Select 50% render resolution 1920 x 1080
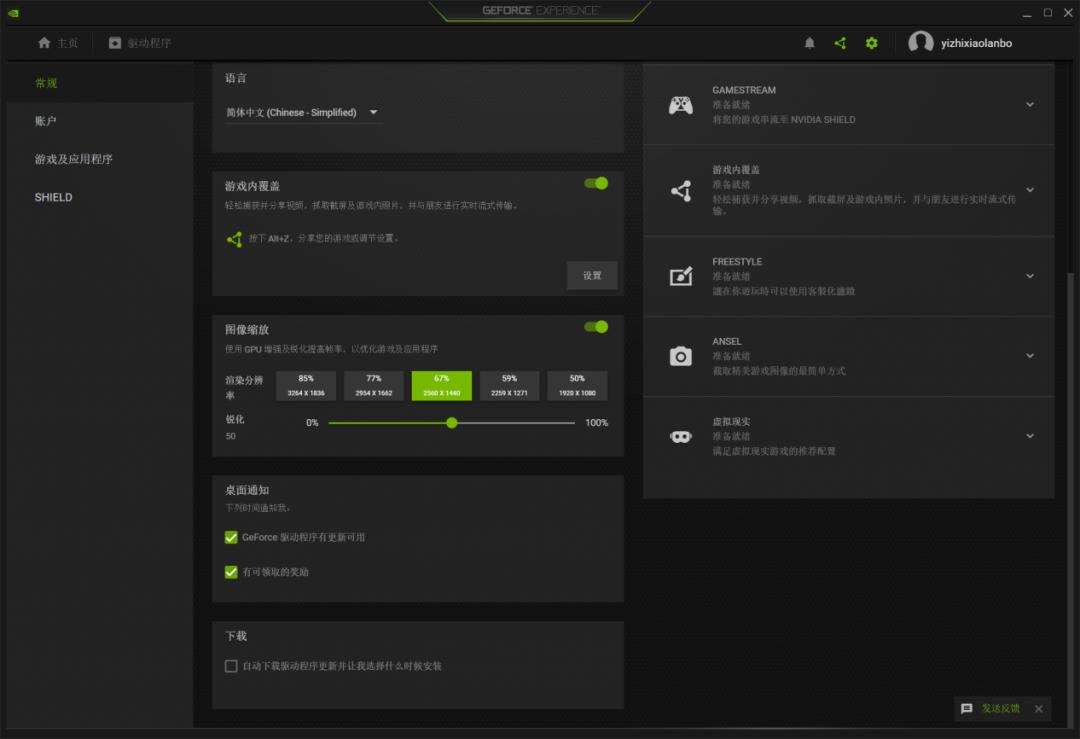 (577, 386)
